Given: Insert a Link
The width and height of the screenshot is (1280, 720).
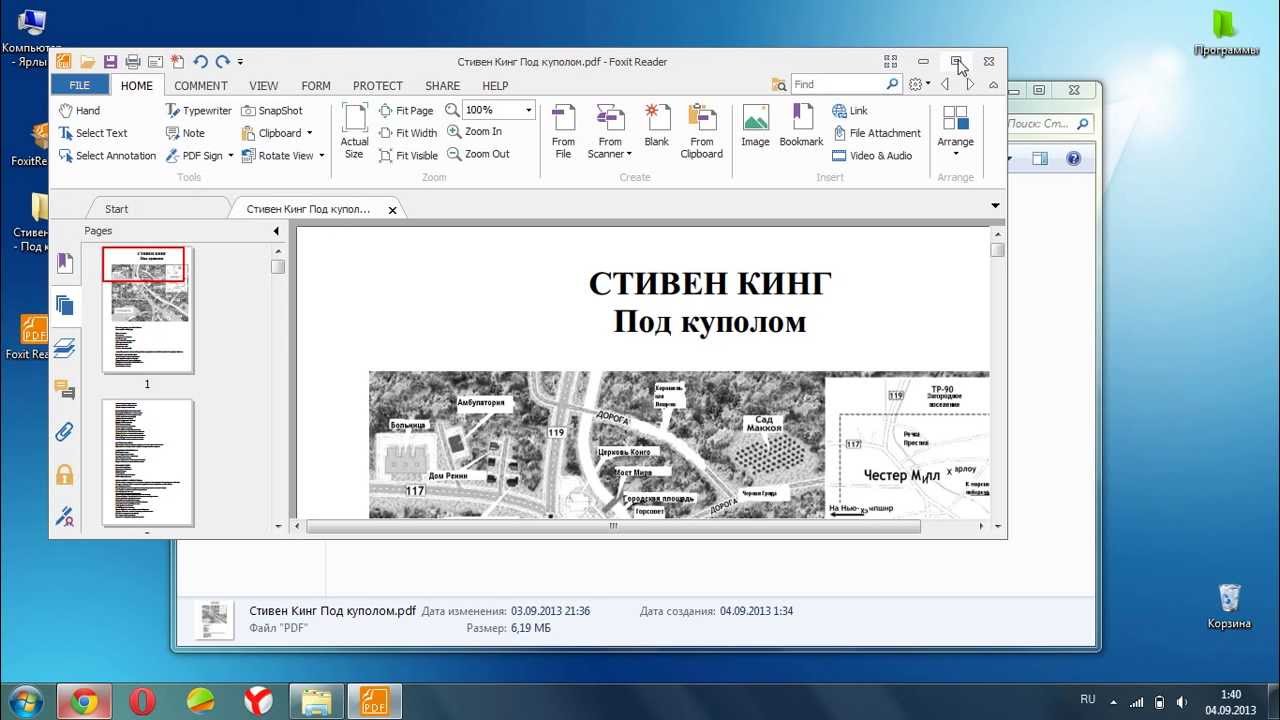Looking at the screenshot, I should click(x=850, y=111).
